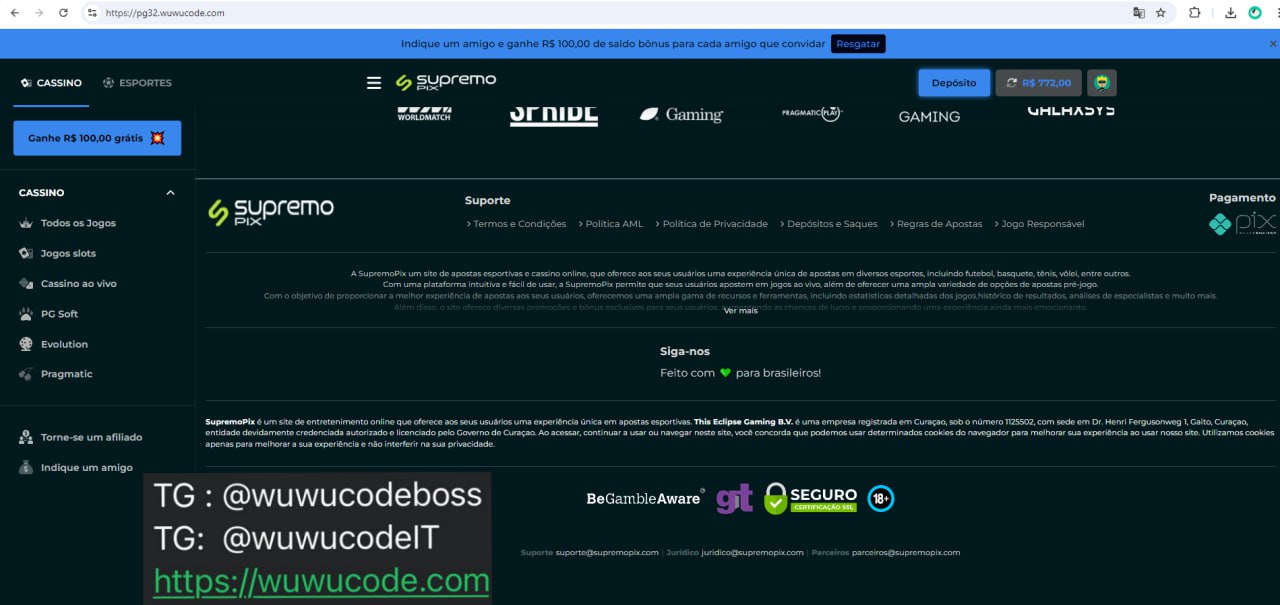Claim Ganhe R$ 100,00 grátis
Viewport: 1280px width, 605px height.
pyautogui.click(x=97, y=138)
